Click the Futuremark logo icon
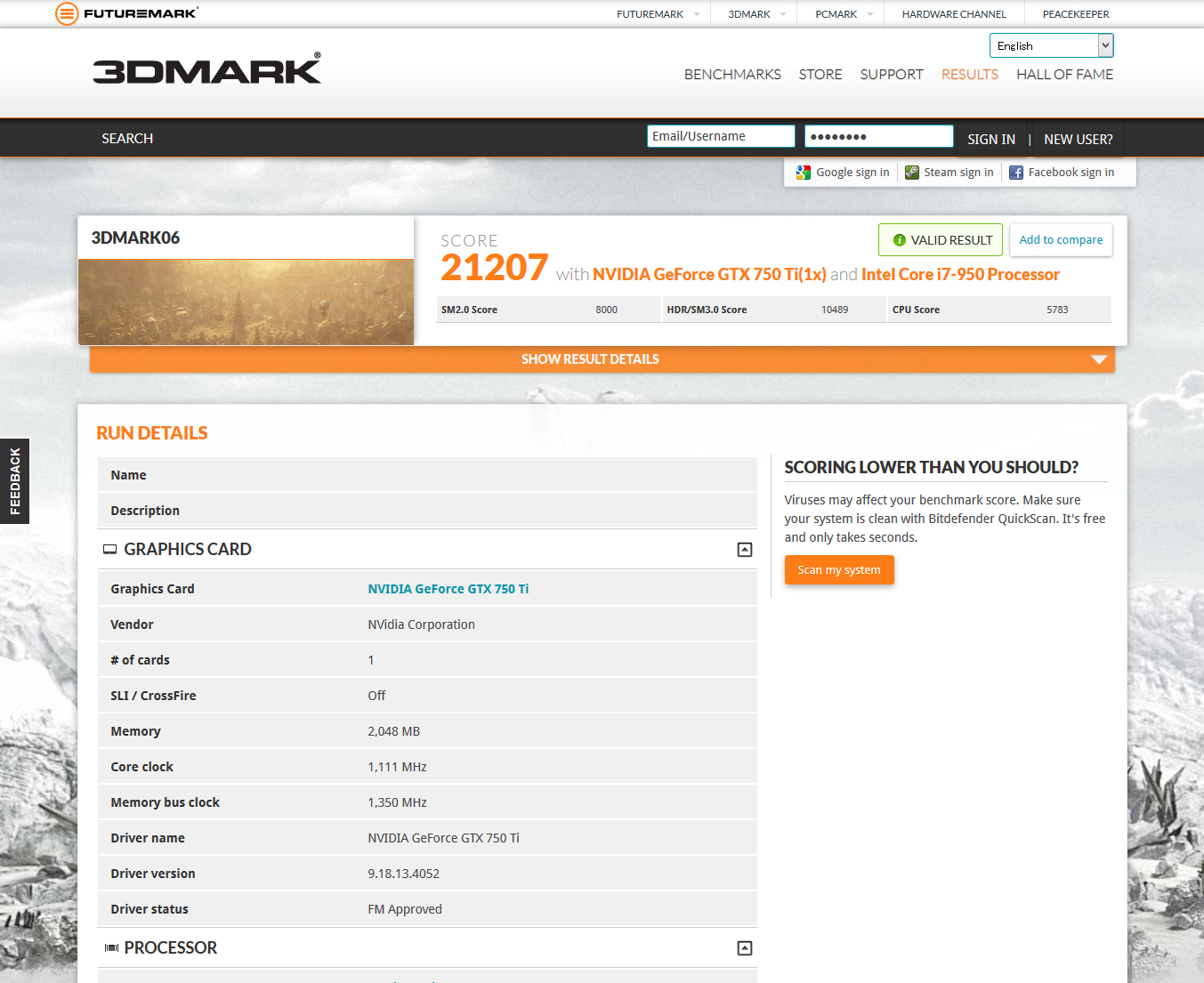 pyautogui.click(x=67, y=13)
